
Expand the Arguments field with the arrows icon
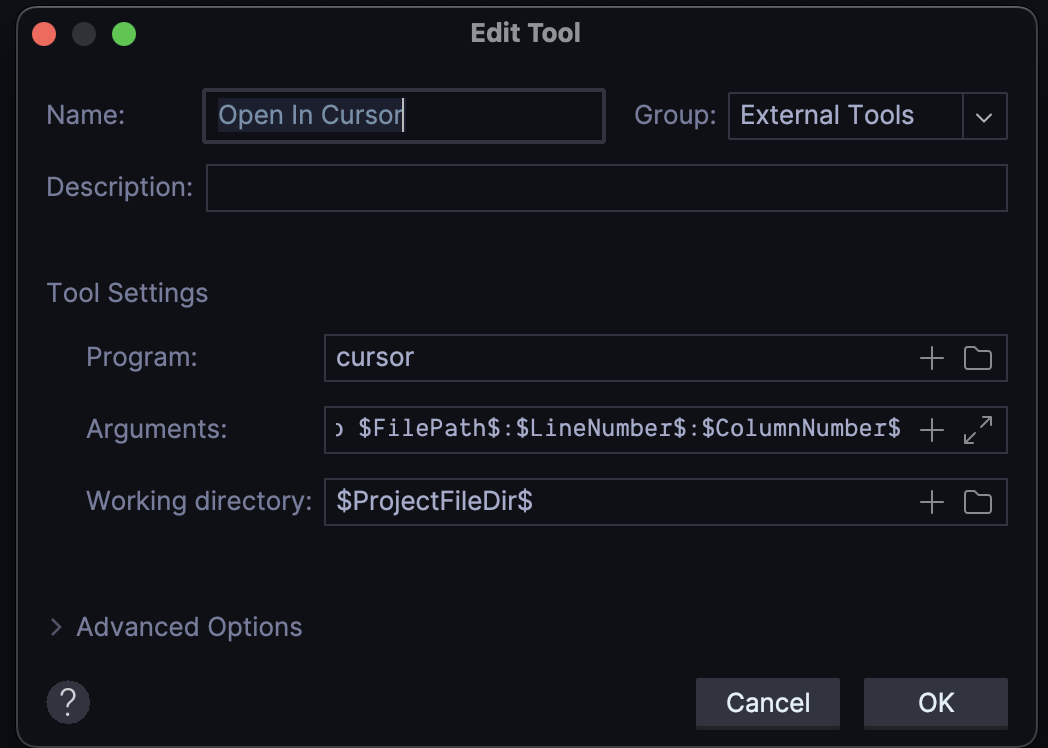coord(977,430)
